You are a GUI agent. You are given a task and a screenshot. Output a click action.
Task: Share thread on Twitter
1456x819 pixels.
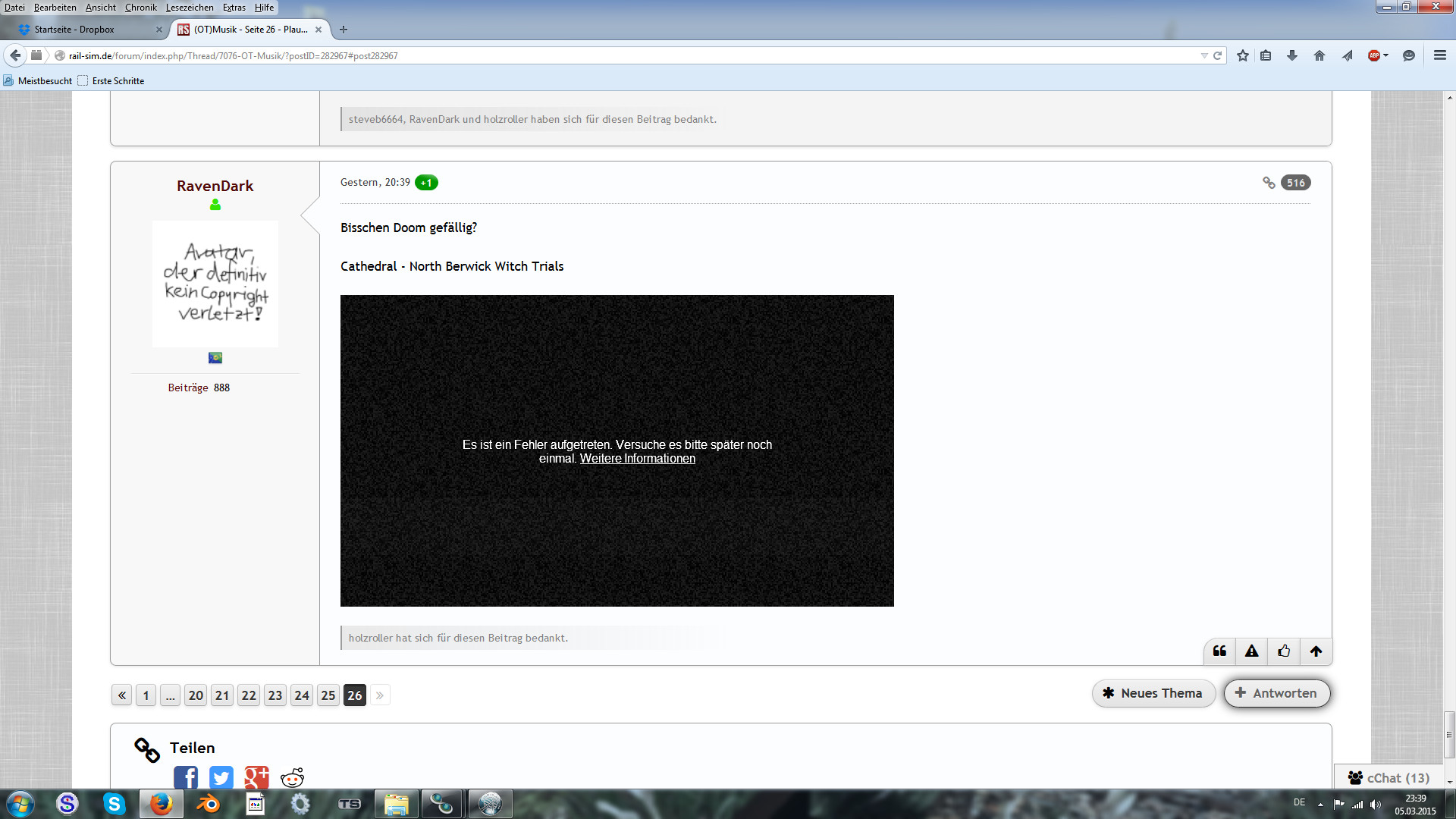pos(221,777)
